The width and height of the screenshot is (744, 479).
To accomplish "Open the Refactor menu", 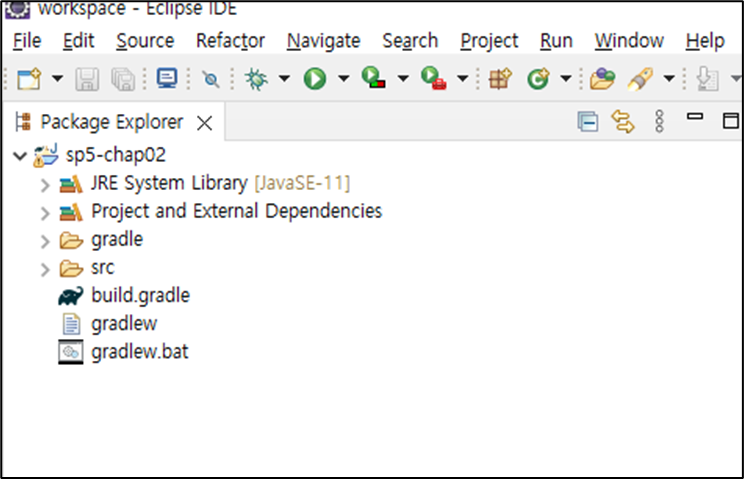I will tap(230, 41).
